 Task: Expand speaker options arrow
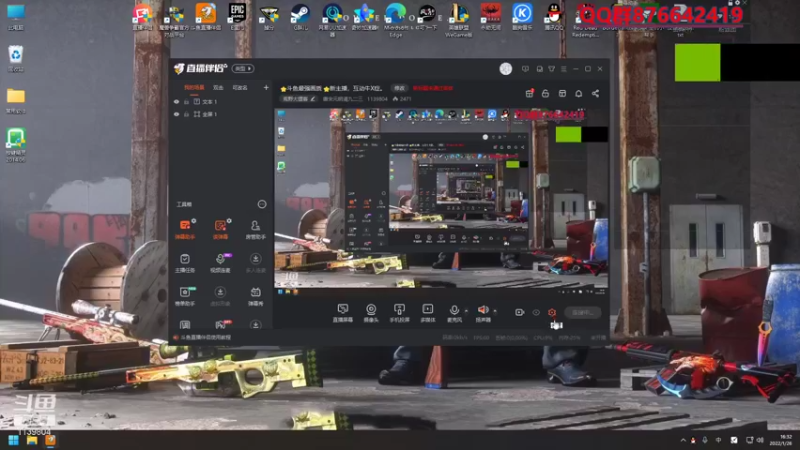tap(495, 311)
